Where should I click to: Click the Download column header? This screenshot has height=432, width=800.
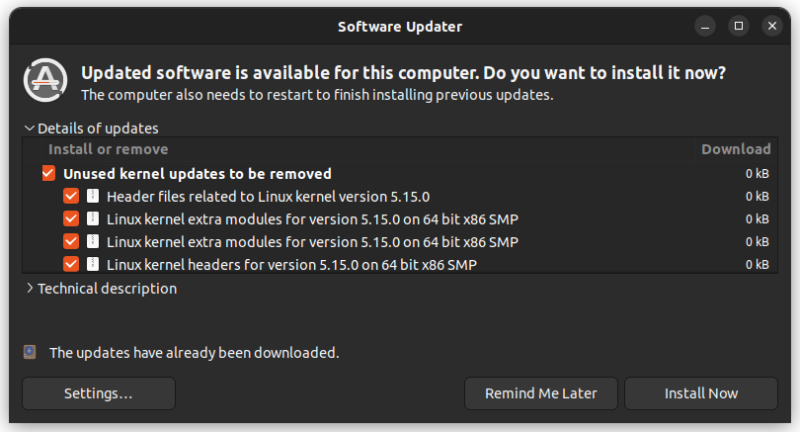[736, 149]
